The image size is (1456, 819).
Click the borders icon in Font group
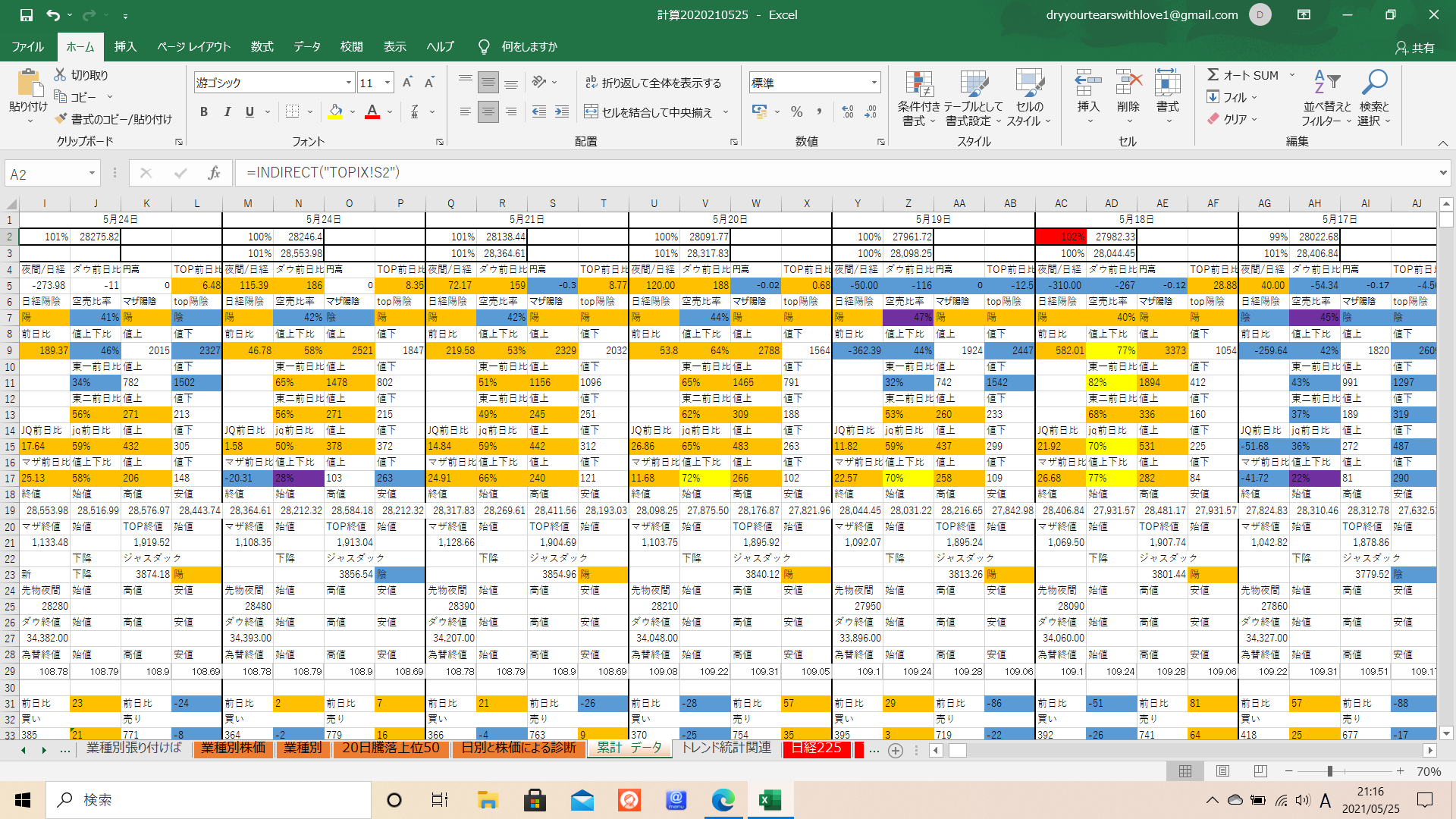coord(292,112)
